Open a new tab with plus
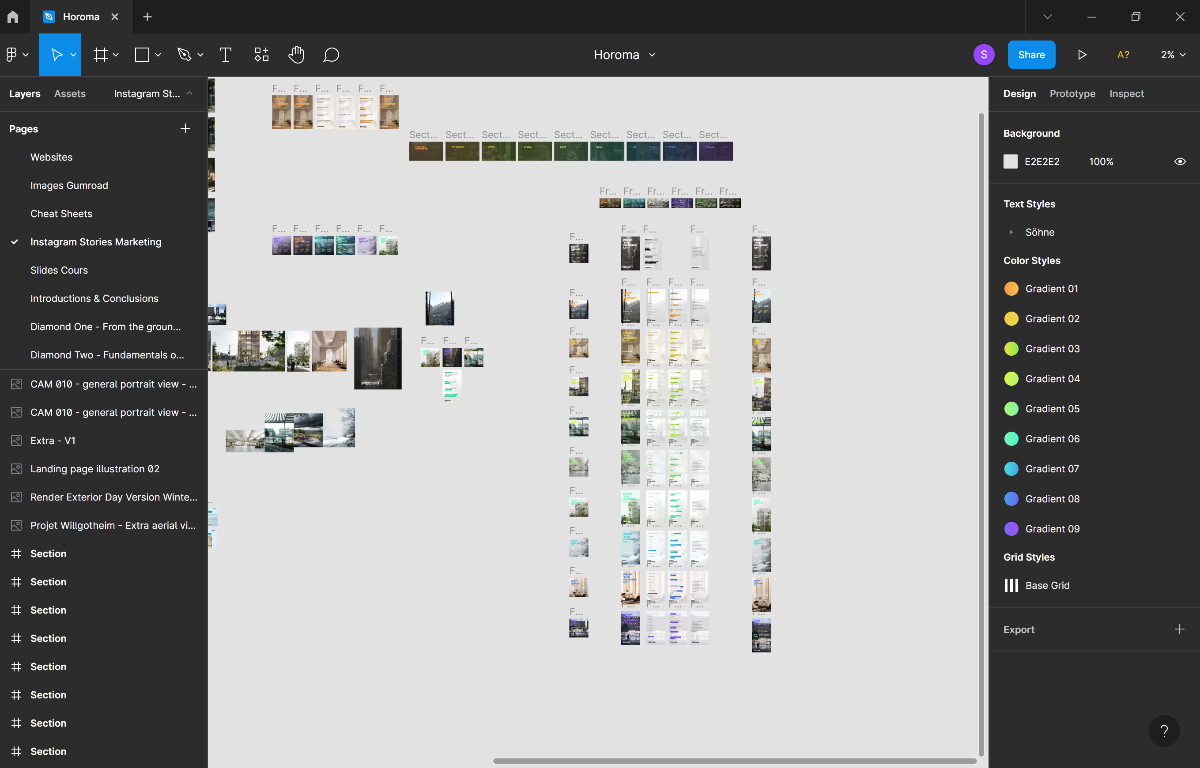 click(x=148, y=17)
